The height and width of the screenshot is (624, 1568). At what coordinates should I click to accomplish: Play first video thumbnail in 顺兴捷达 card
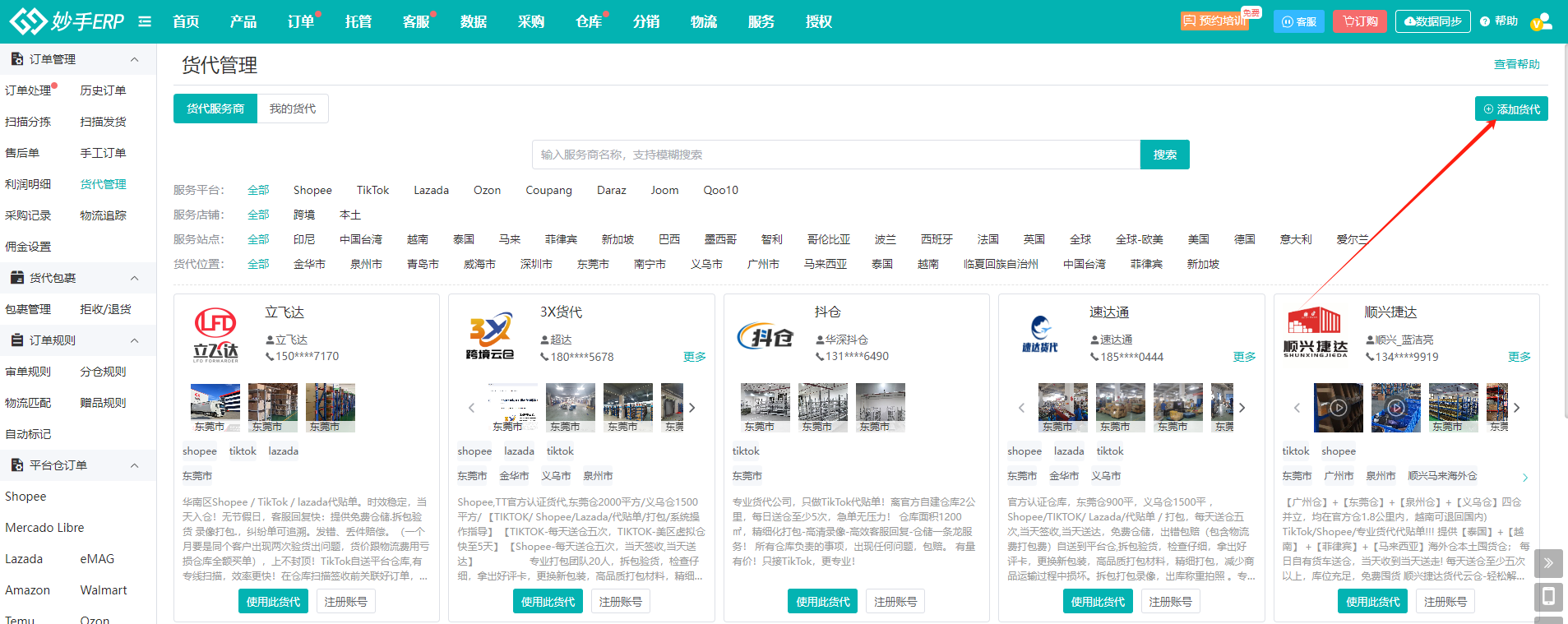[x=1339, y=407]
